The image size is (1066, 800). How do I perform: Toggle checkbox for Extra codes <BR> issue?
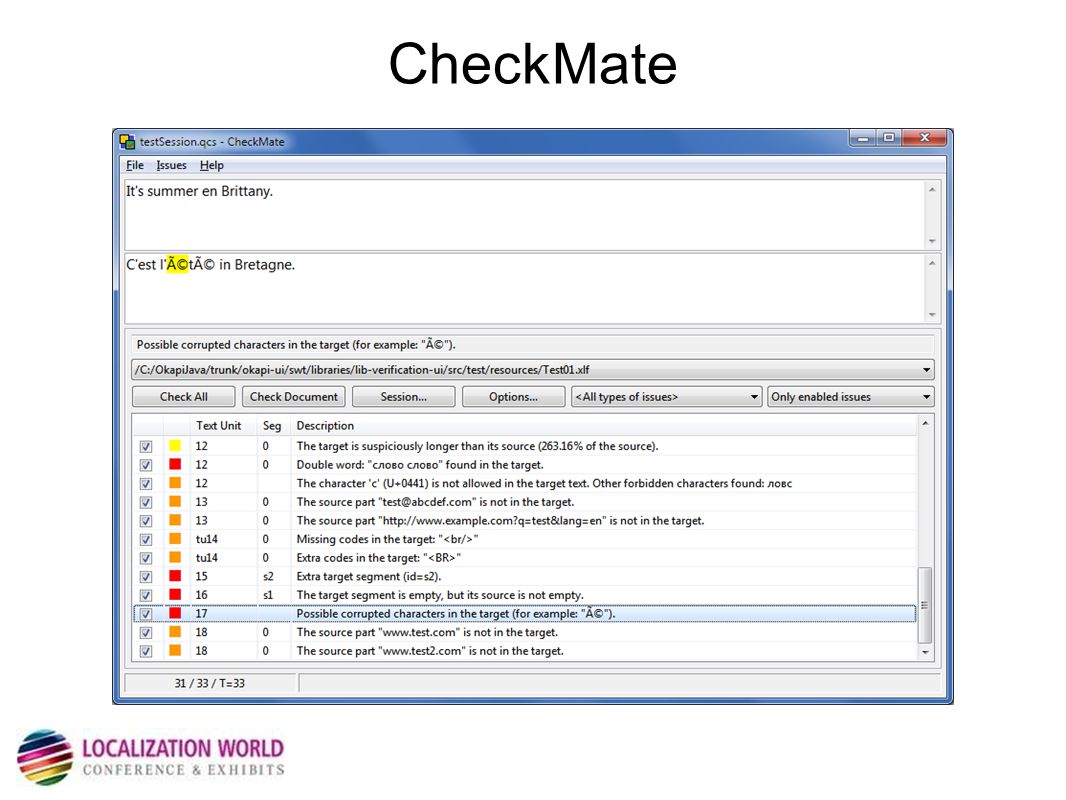[x=146, y=558]
